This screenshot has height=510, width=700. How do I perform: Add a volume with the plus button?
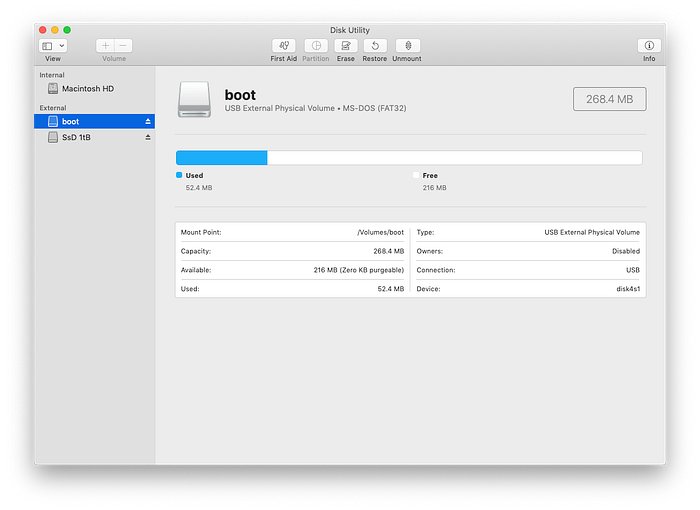click(105, 46)
